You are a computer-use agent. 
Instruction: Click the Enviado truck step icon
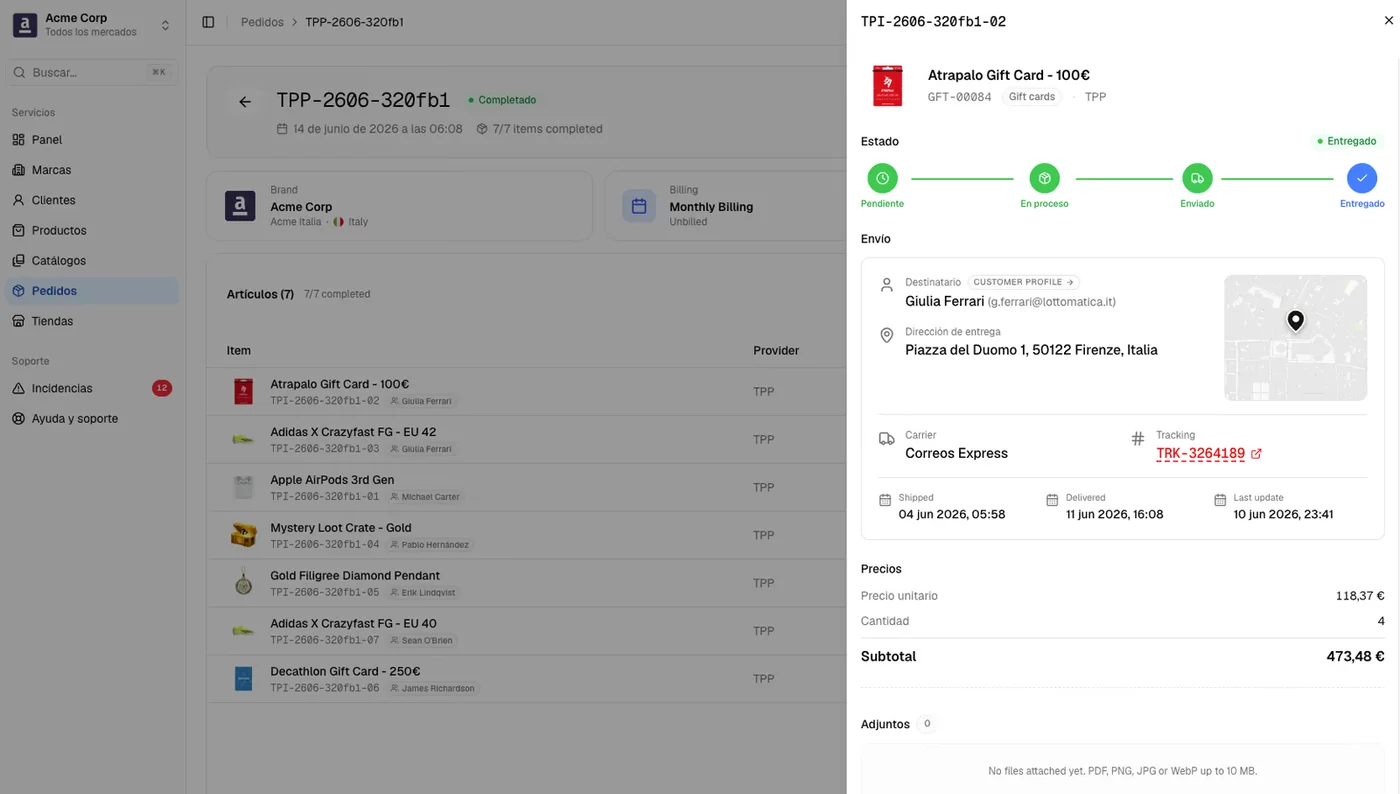(x=1197, y=178)
